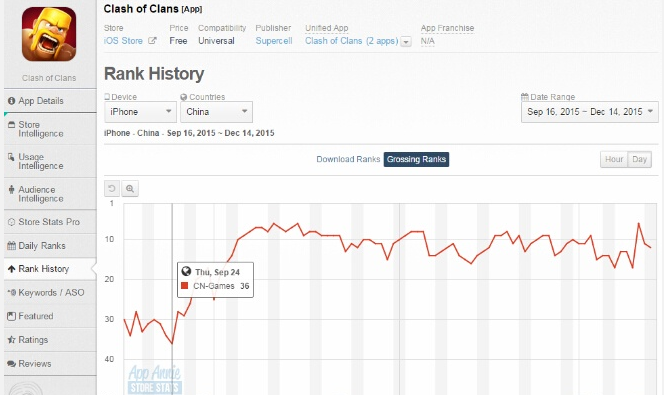Click the chart reset (undo) icon
Viewport: 664px width, 395px height.
pyautogui.click(x=112, y=189)
